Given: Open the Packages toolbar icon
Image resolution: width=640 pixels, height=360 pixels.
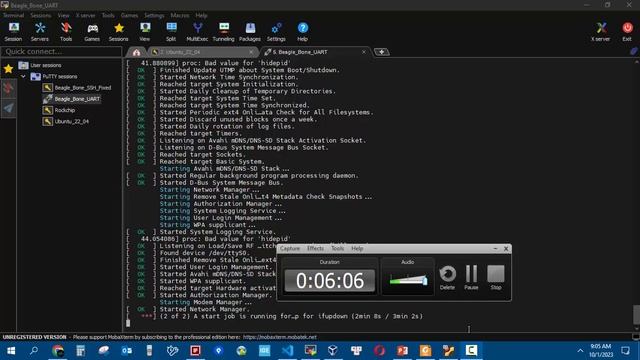Looking at the screenshot, I should point(250,32).
